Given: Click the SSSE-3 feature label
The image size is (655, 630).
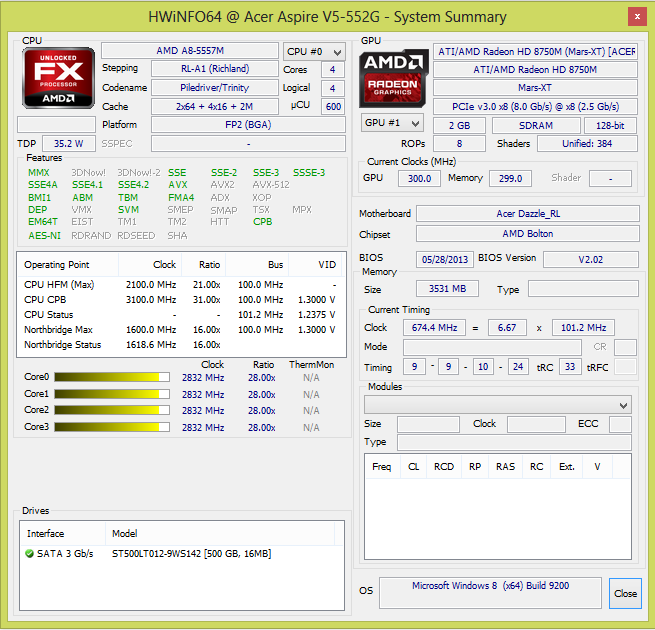Looking at the screenshot, I should point(309,173).
